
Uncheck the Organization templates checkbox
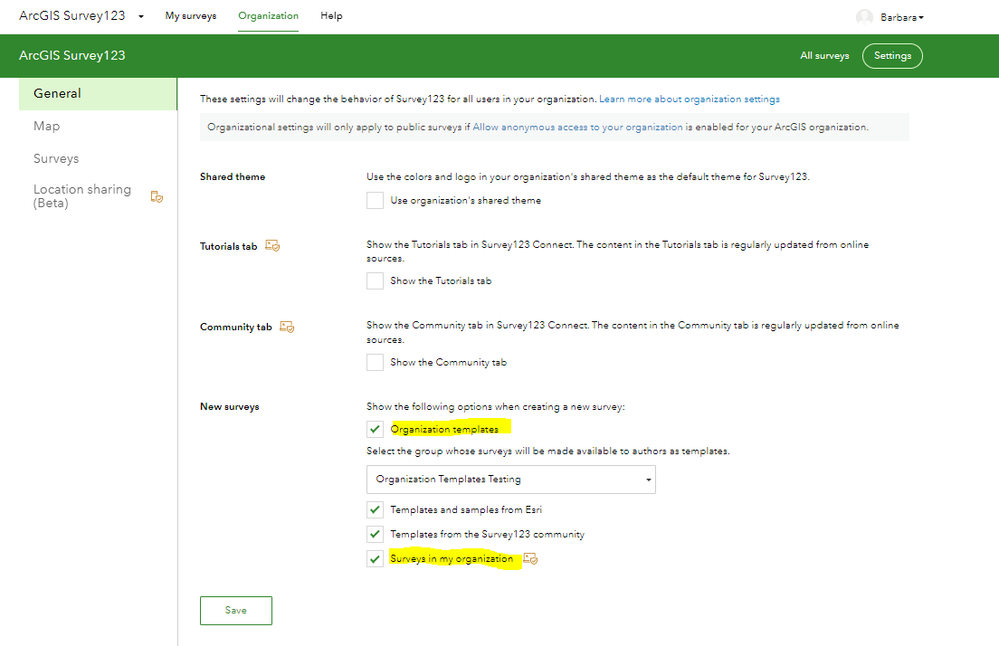[x=375, y=429]
